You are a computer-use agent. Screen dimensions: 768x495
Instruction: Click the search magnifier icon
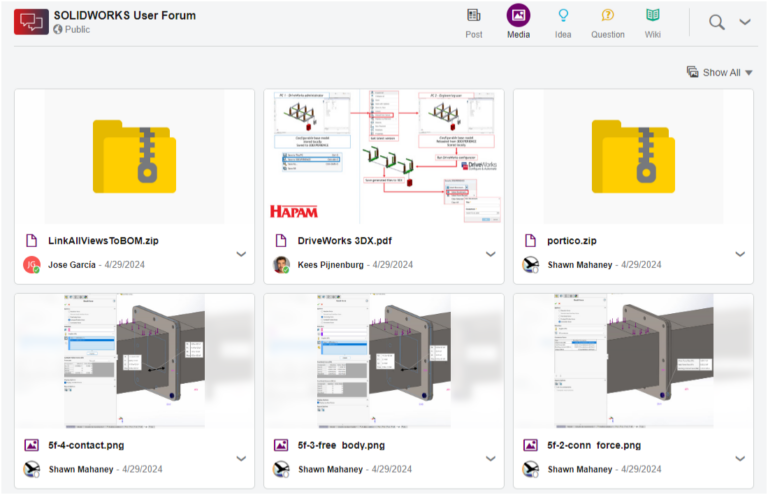(x=716, y=22)
